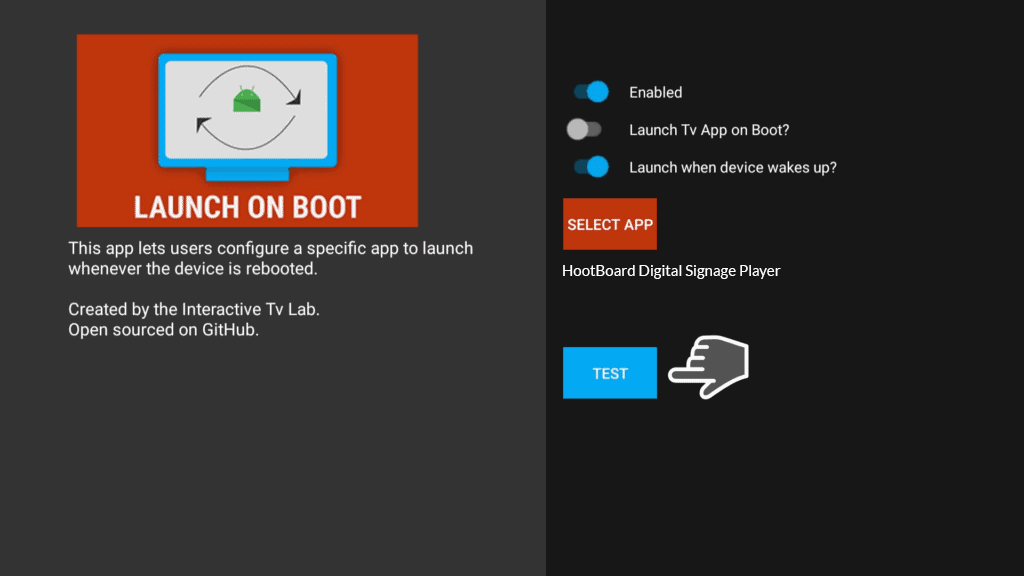
Task: Click the app description paragraph
Action: click(x=270, y=258)
